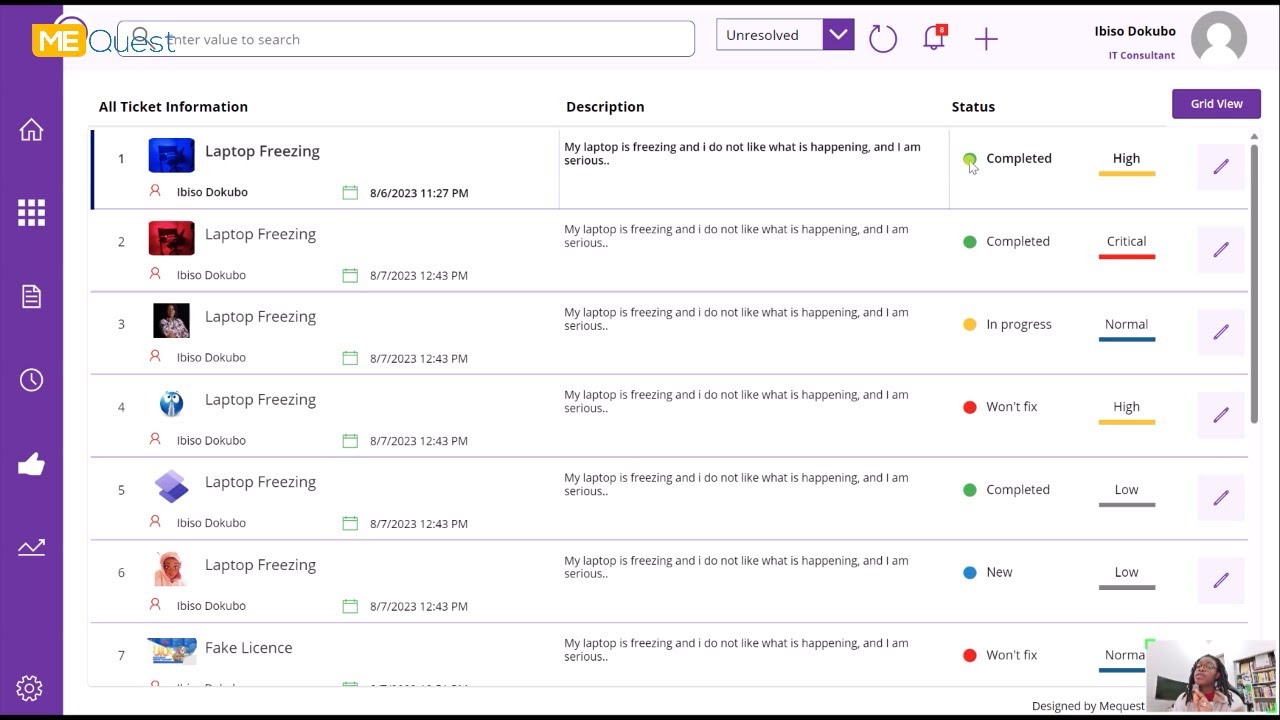Expand the Unresolved filter dropdown arrow
The width and height of the screenshot is (1280, 720).
pyautogui.click(x=838, y=35)
